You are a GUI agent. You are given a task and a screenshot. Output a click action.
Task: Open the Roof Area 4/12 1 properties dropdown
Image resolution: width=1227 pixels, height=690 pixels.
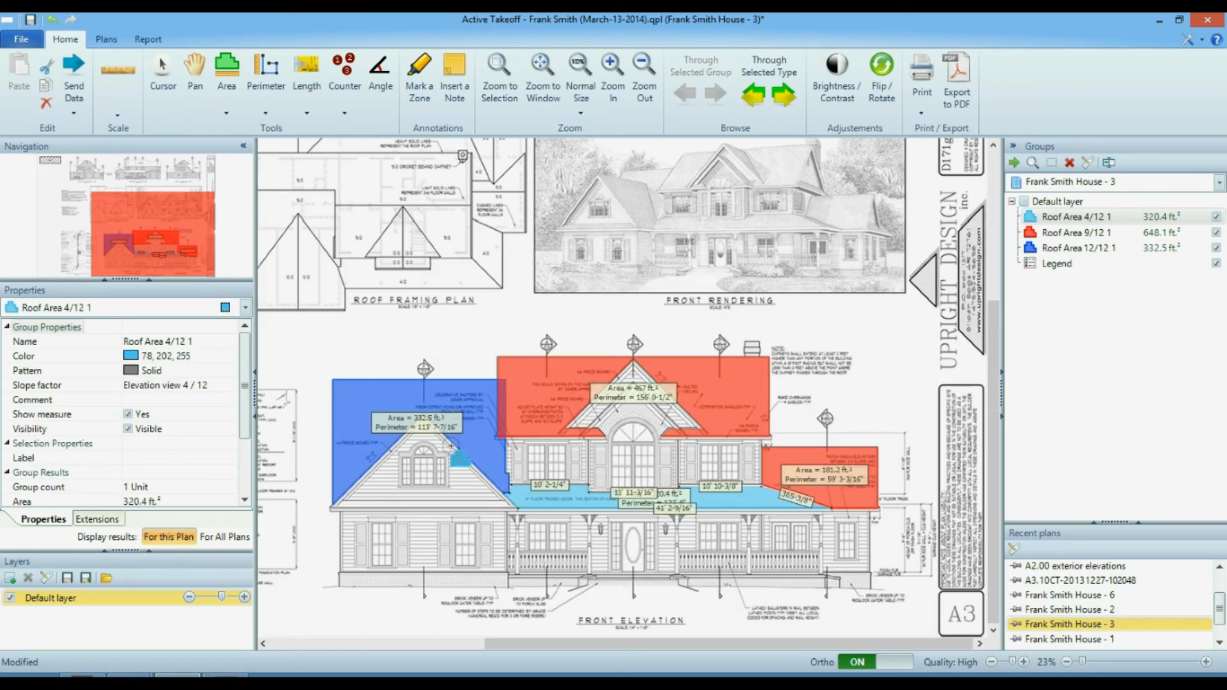(245, 308)
